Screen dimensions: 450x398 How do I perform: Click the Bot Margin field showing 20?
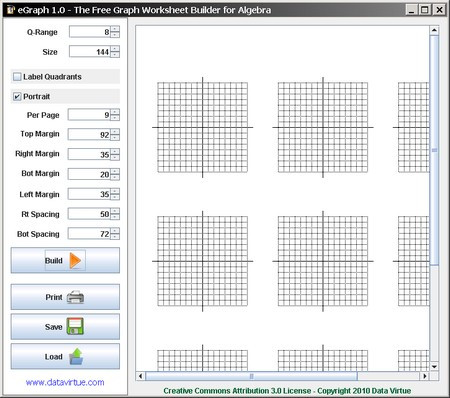[x=89, y=174]
